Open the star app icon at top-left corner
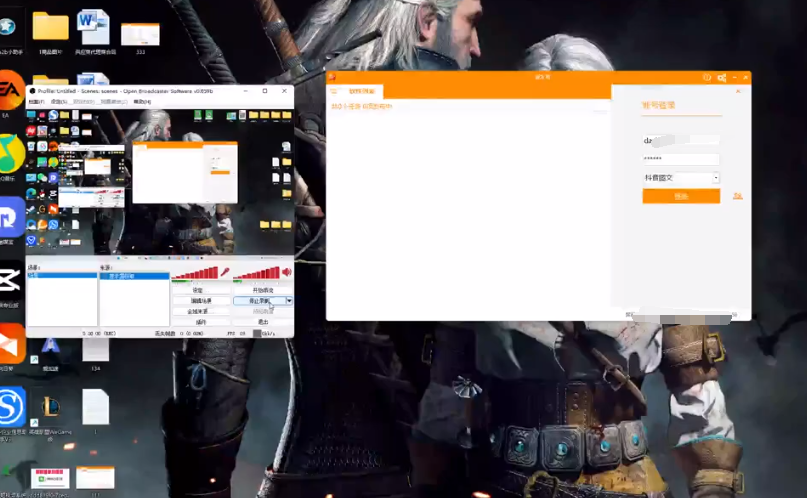Viewport: 807px width, 498px height. click(8, 26)
